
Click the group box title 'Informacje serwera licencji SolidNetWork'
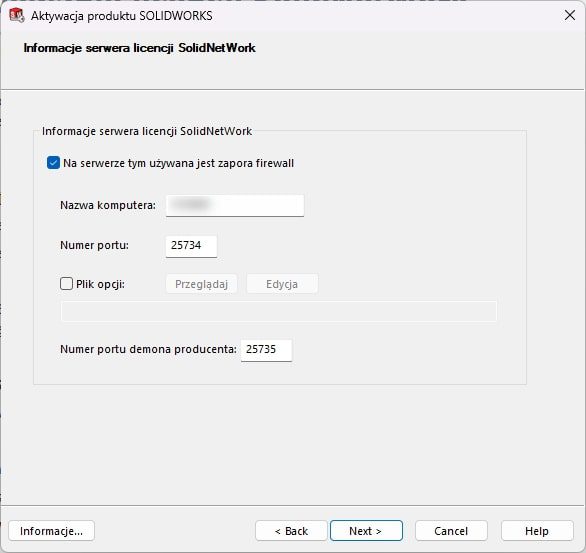[147, 131]
